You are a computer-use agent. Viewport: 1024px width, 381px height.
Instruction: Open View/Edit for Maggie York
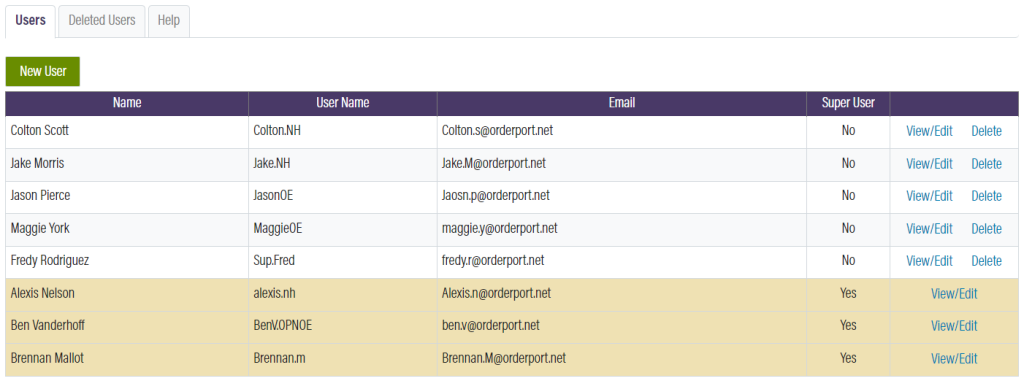929,229
